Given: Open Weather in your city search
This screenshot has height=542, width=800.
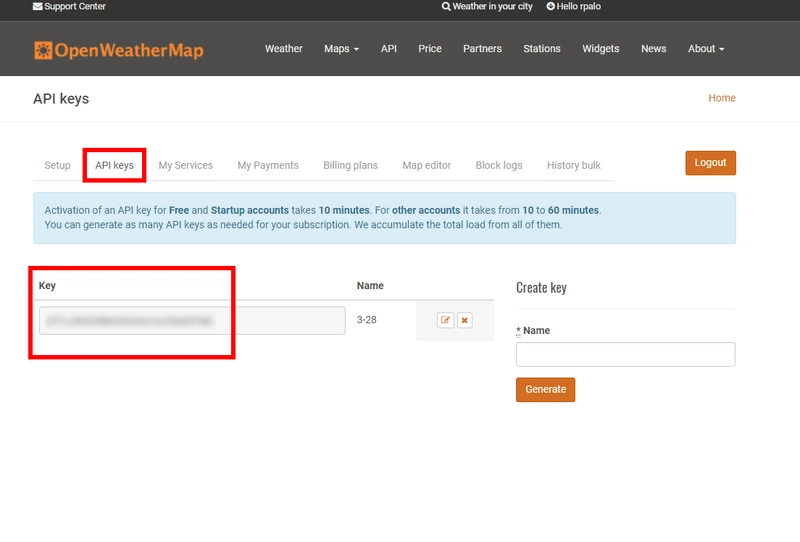Looking at the screenshot, I should click(487, 6).
